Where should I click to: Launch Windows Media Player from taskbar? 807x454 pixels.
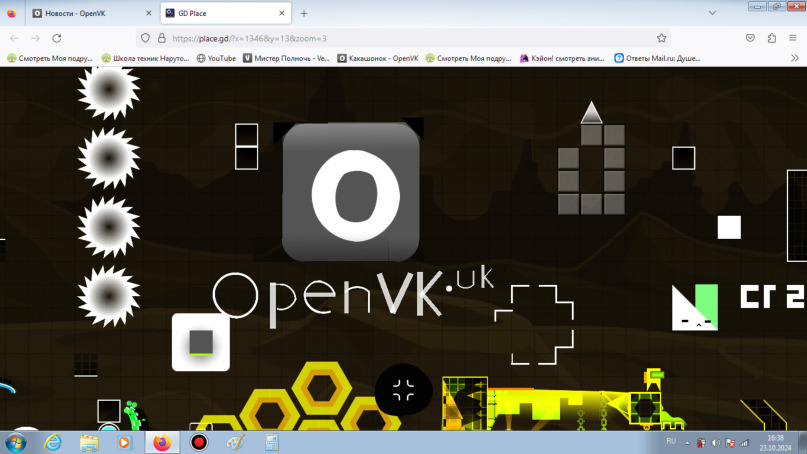click(124, 443)
